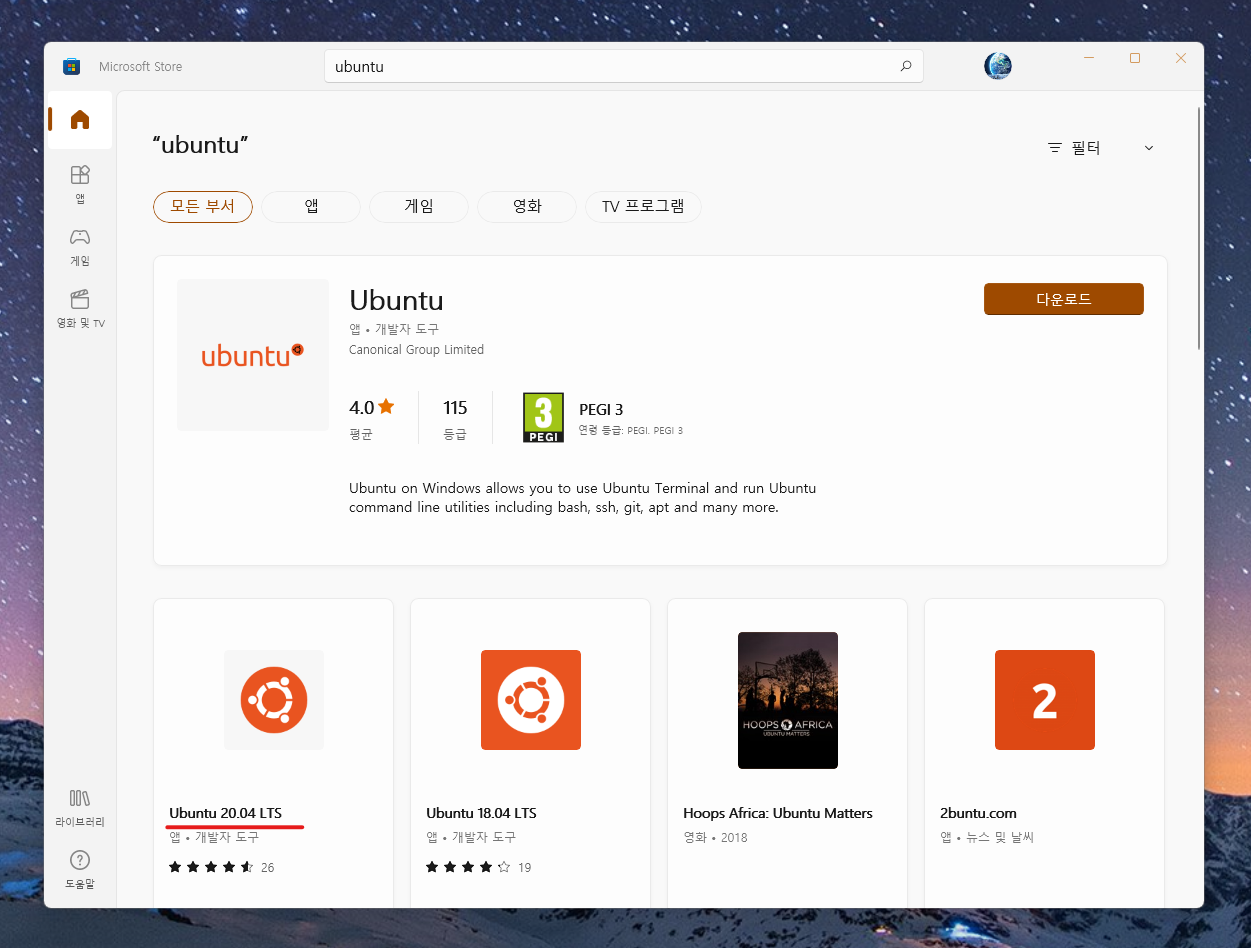
Task: Click the search magnifier icon
Action: pos(906,66)
